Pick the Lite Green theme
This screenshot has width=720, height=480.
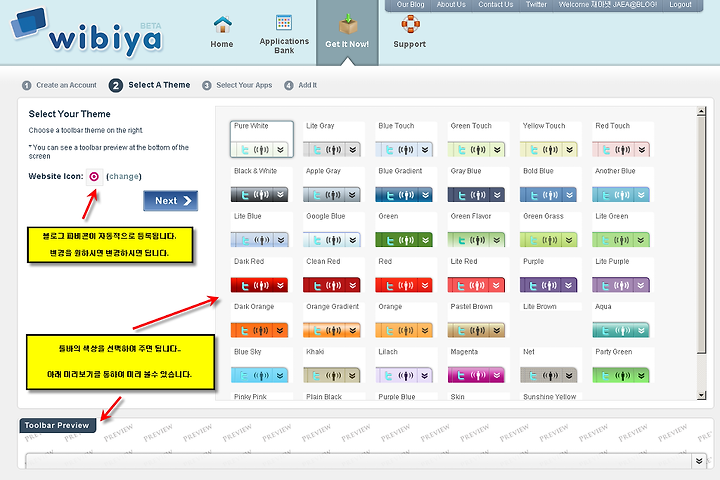coord(623,230)
